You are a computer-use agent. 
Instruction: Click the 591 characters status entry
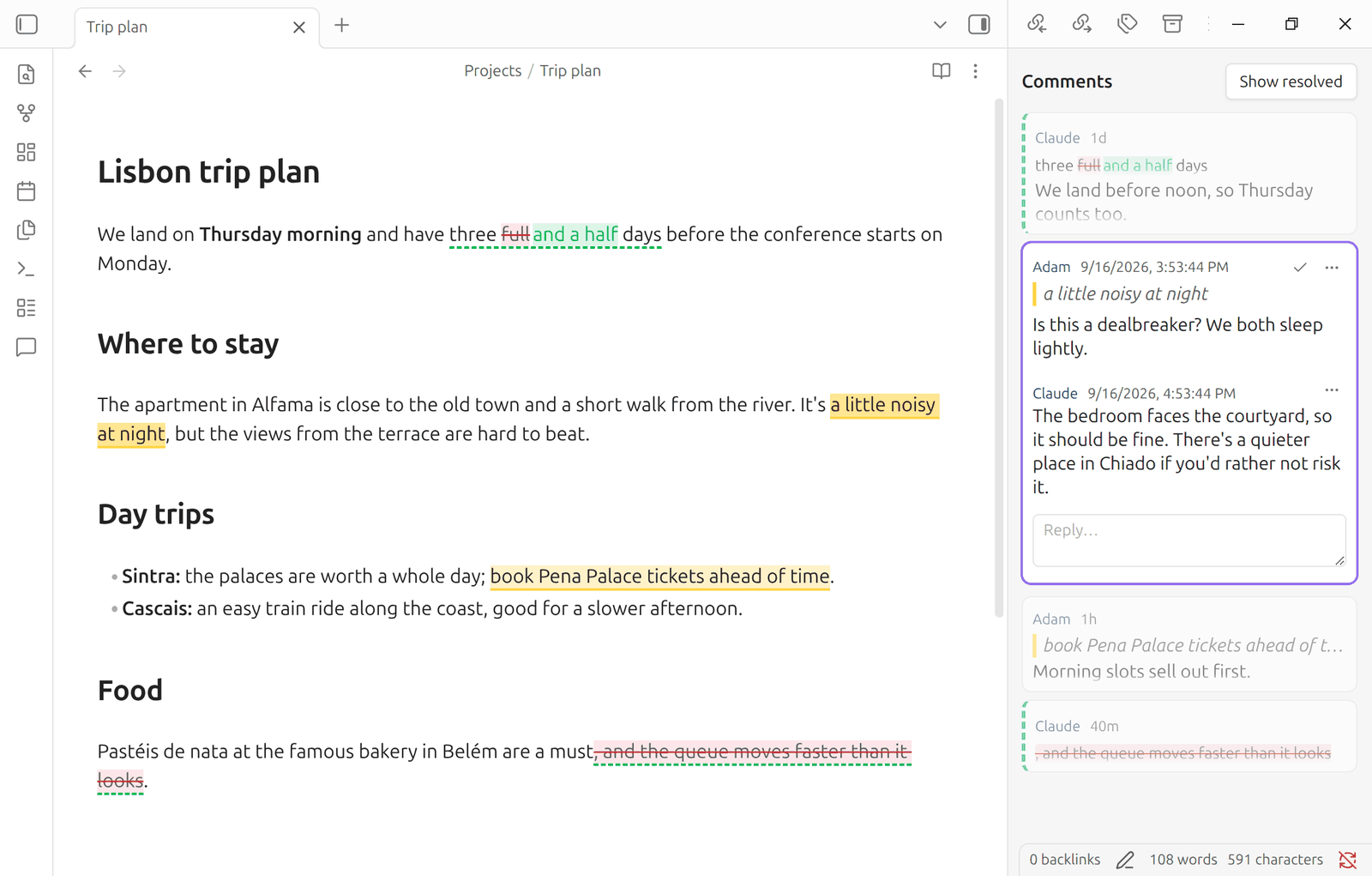tap(1275, 860)
